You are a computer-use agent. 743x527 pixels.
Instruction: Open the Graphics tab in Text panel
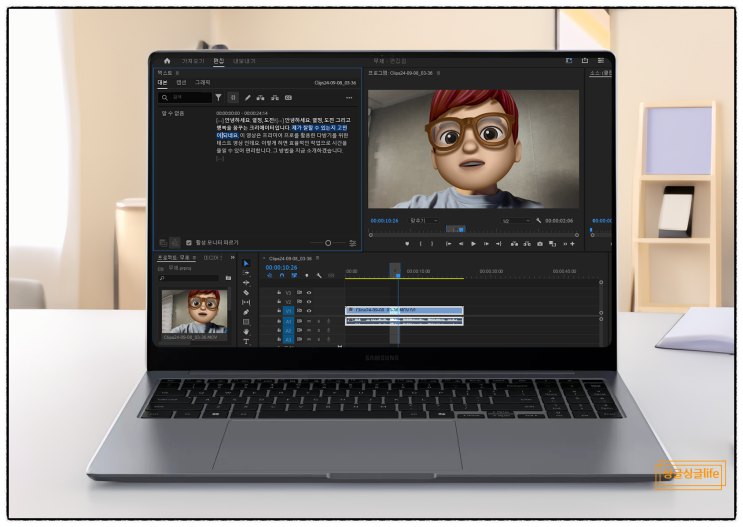203,82
